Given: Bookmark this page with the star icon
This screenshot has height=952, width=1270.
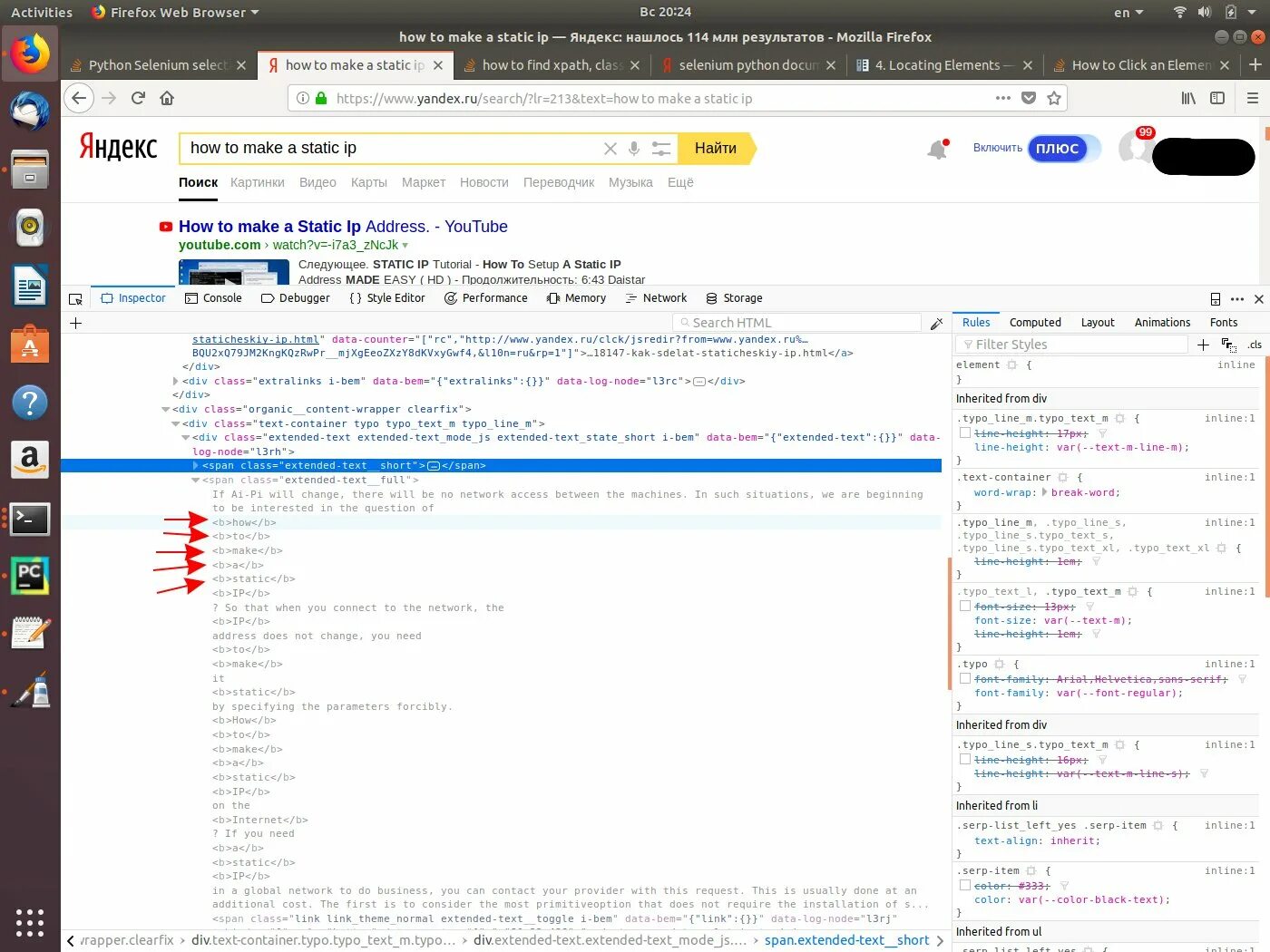Looking at the screenshot, I should pos(1054,98).
